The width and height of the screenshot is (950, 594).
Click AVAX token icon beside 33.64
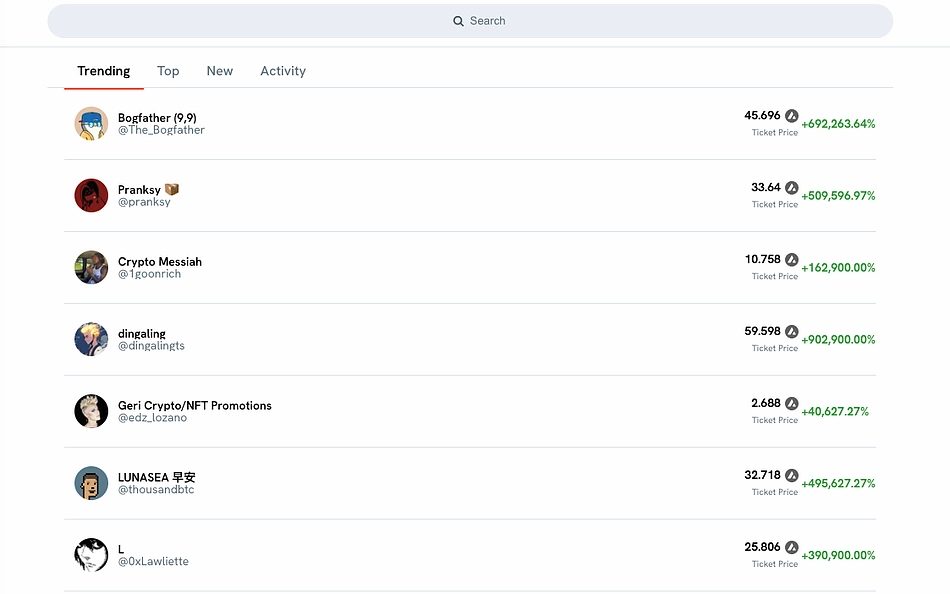pyautogui.click(x=791, y=187)
